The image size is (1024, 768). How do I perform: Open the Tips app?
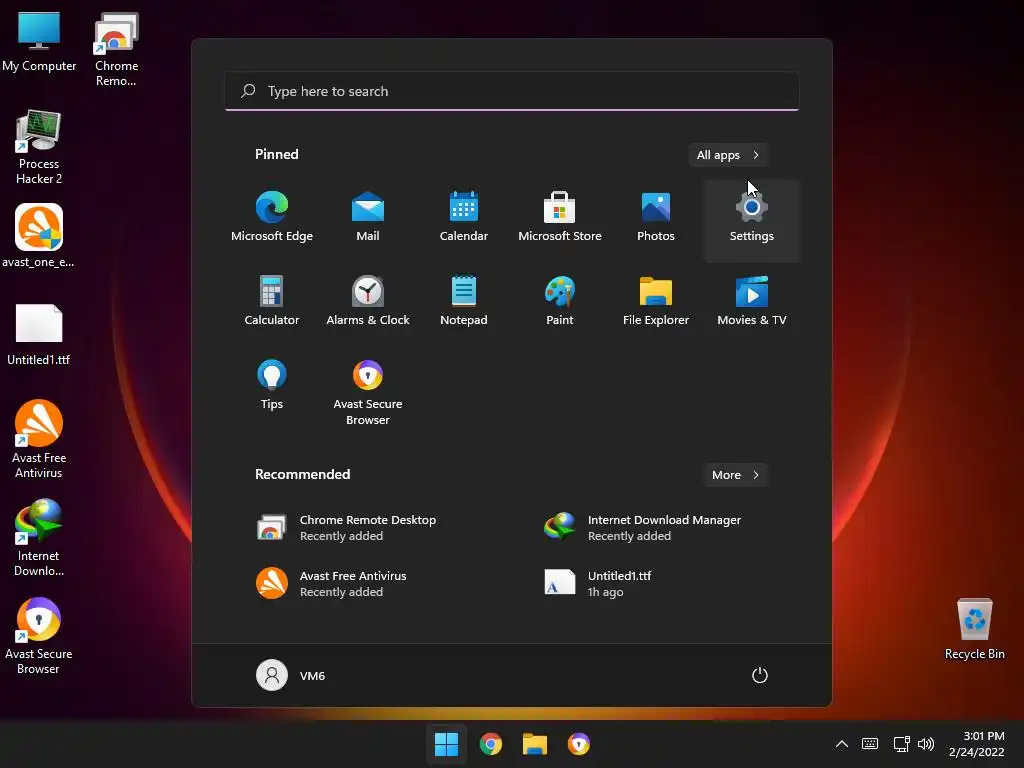click(x=272, y=387)
